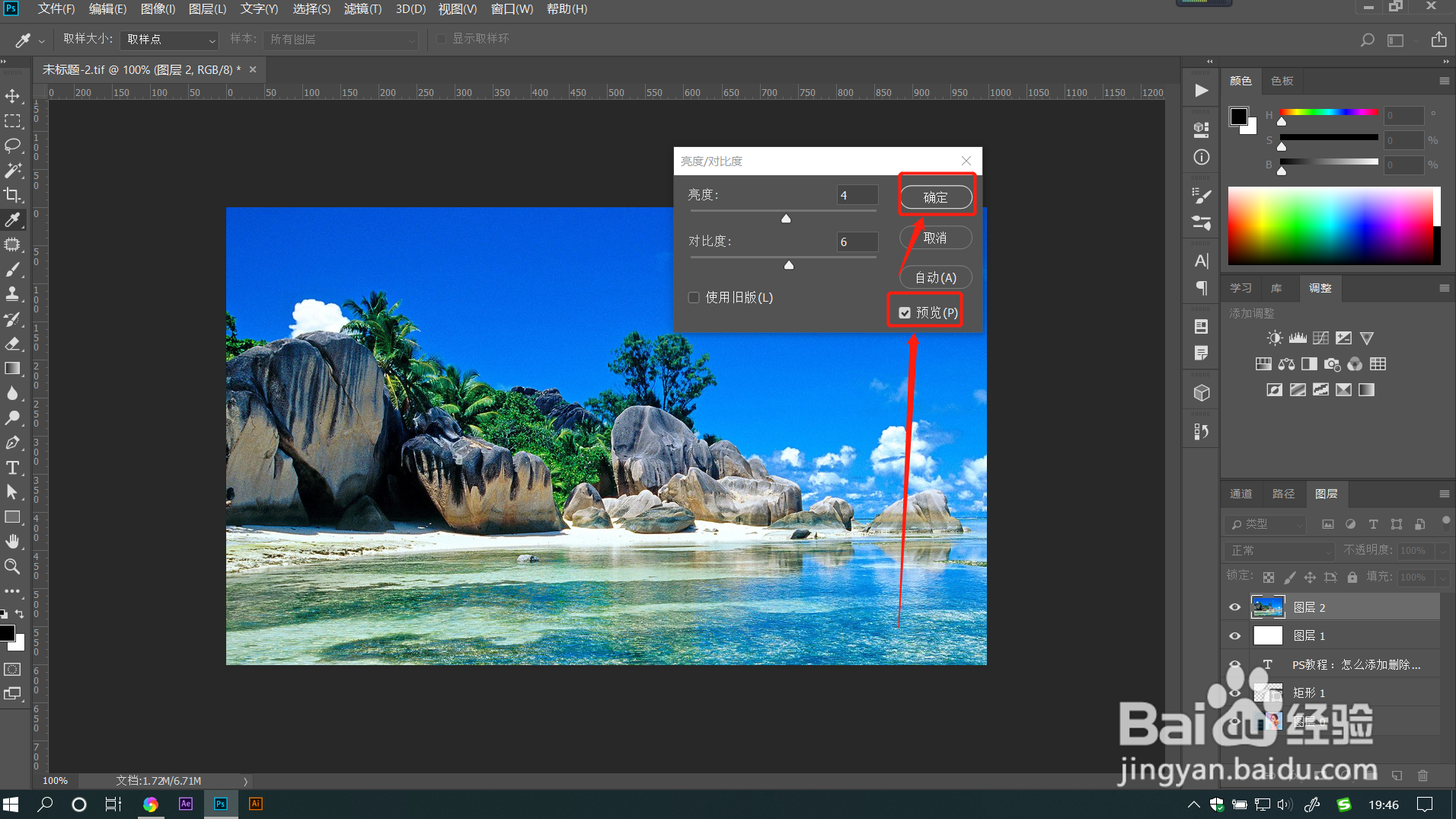Open the search icon in options bar
This screenshot has height=819, width=1456.
coord(1368,40)
